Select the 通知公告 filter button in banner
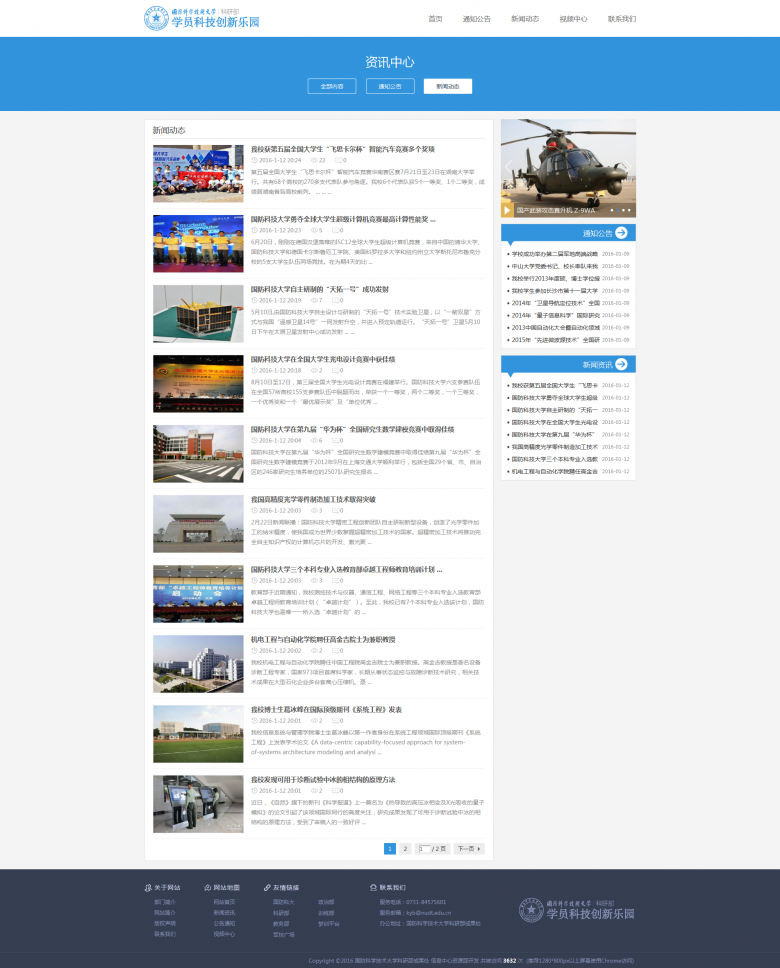Image resolution: width=780 pixels, height=968 pixels. [x=390, y=86]
